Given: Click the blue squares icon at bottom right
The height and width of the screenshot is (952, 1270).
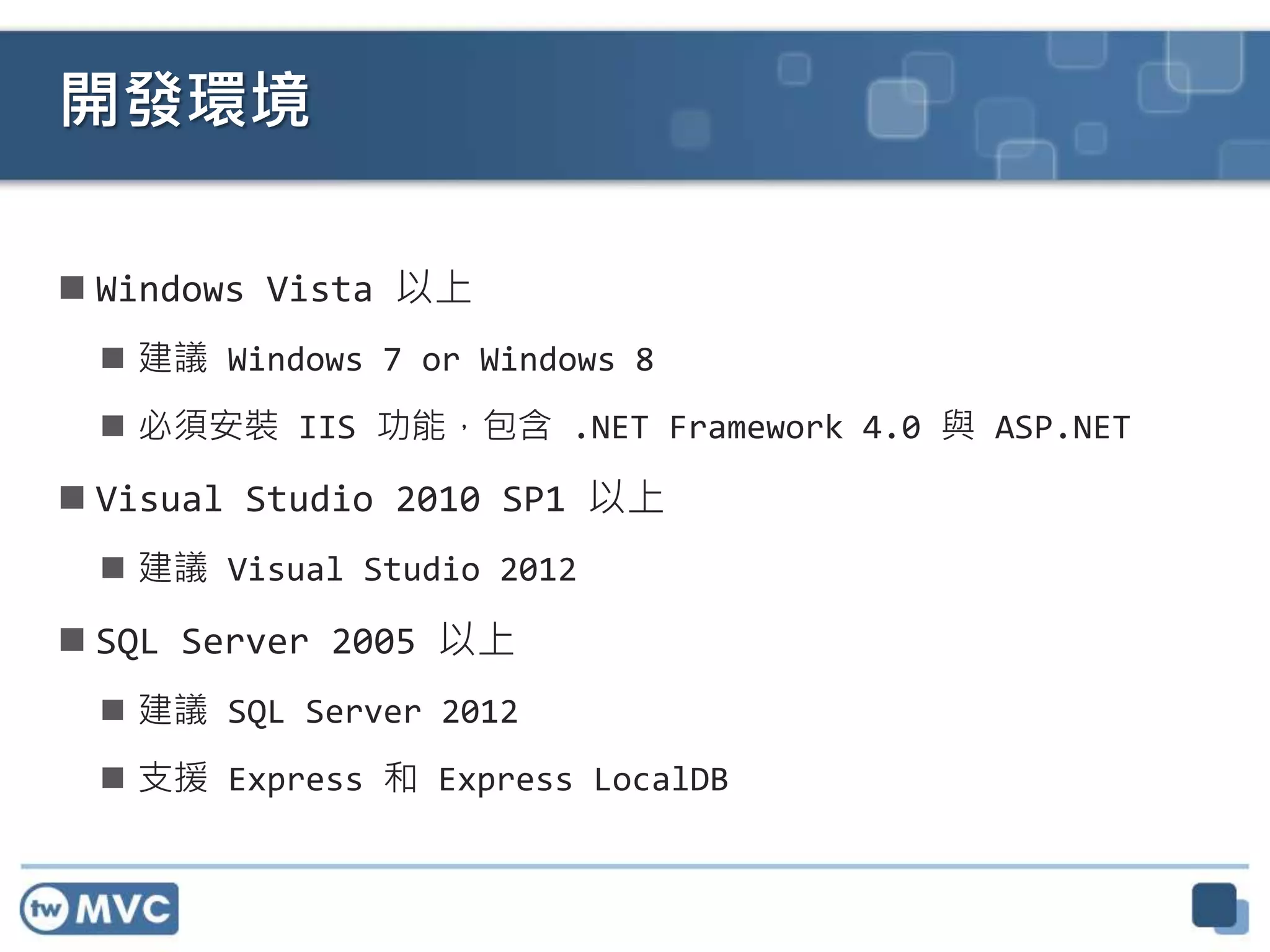Looking at the screenshot, I should point(1220,908).
